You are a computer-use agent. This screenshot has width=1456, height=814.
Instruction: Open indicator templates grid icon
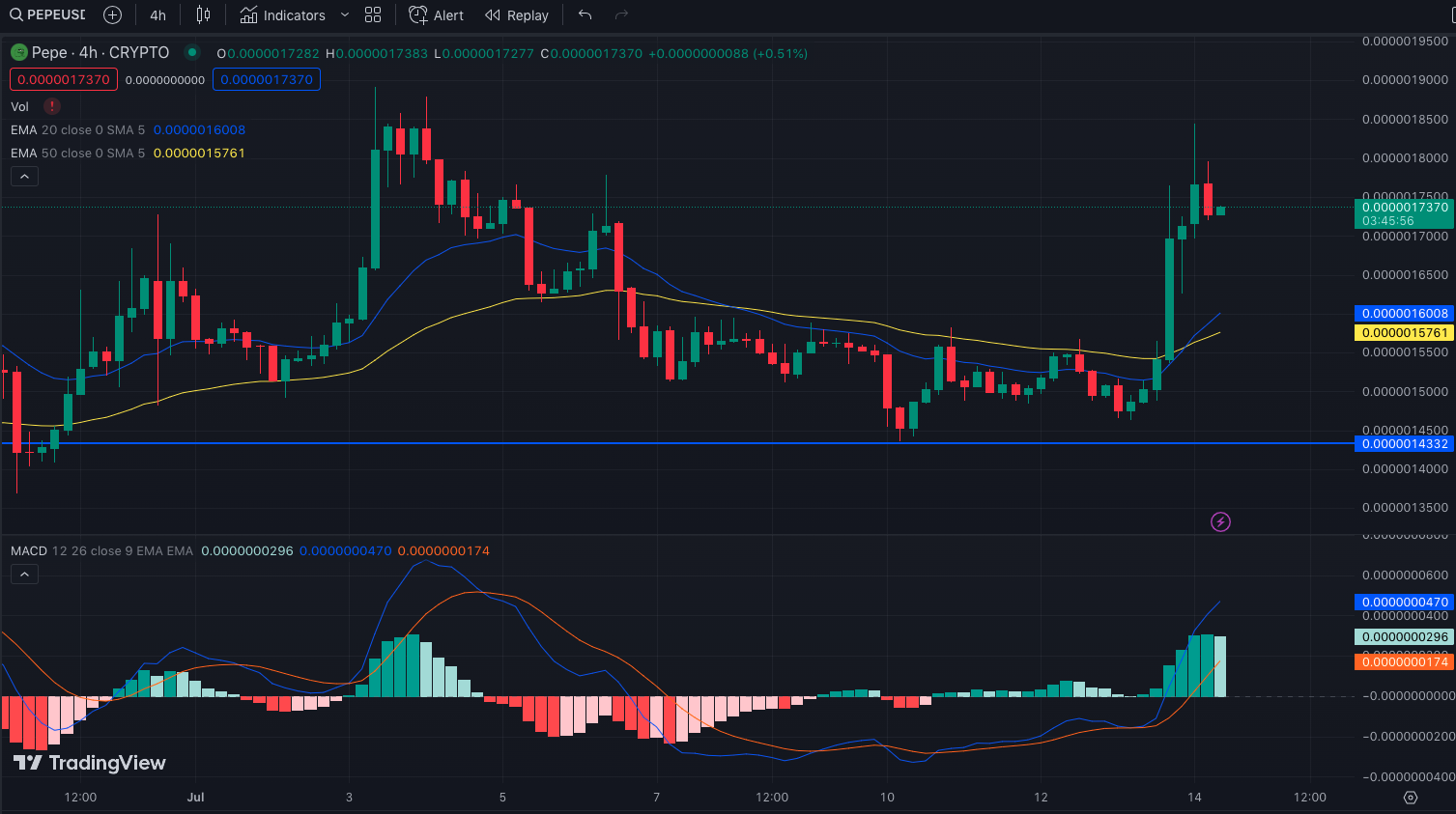tap(373, 14)
